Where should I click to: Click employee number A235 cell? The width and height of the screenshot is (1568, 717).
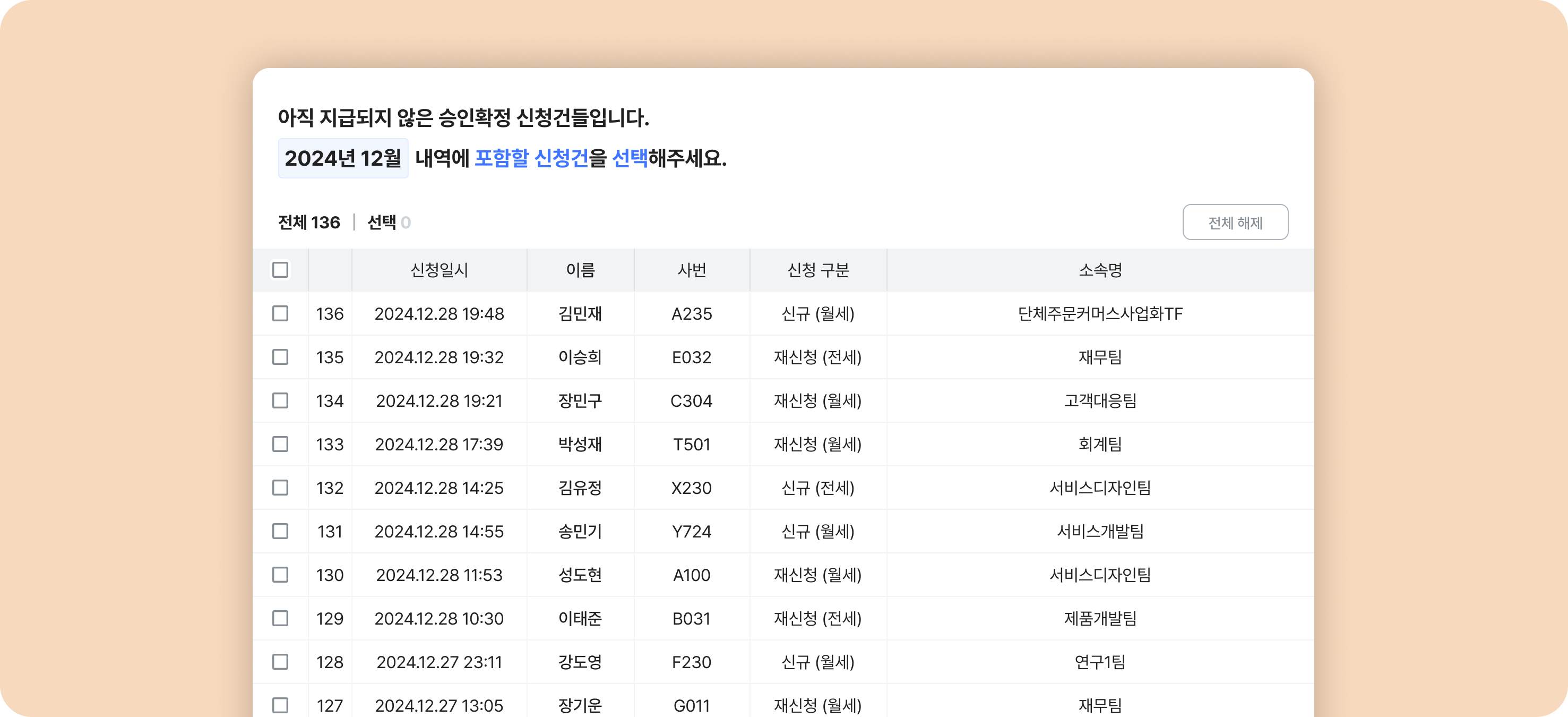click(692, 314)
